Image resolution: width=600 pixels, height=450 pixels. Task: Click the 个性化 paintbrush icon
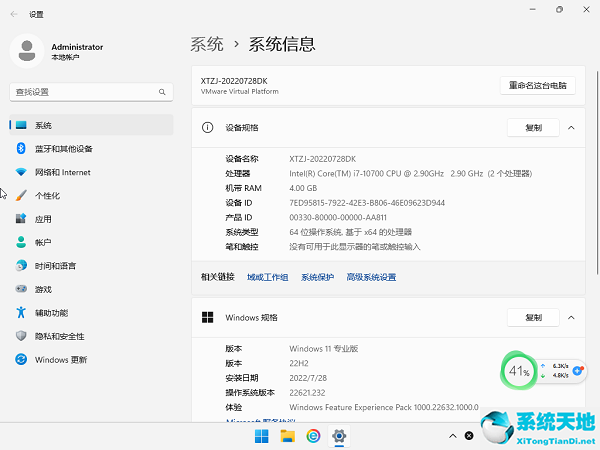(21, 196)
